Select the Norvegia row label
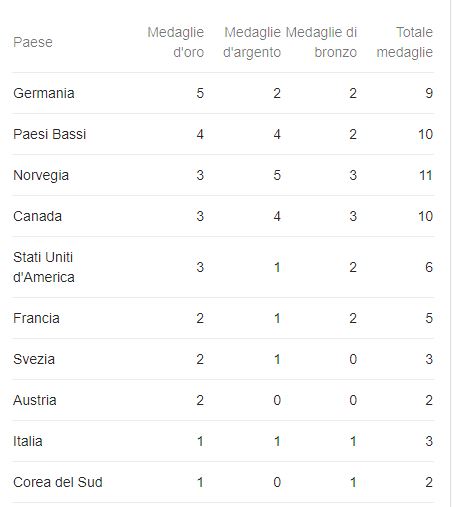 pos(41,175)
